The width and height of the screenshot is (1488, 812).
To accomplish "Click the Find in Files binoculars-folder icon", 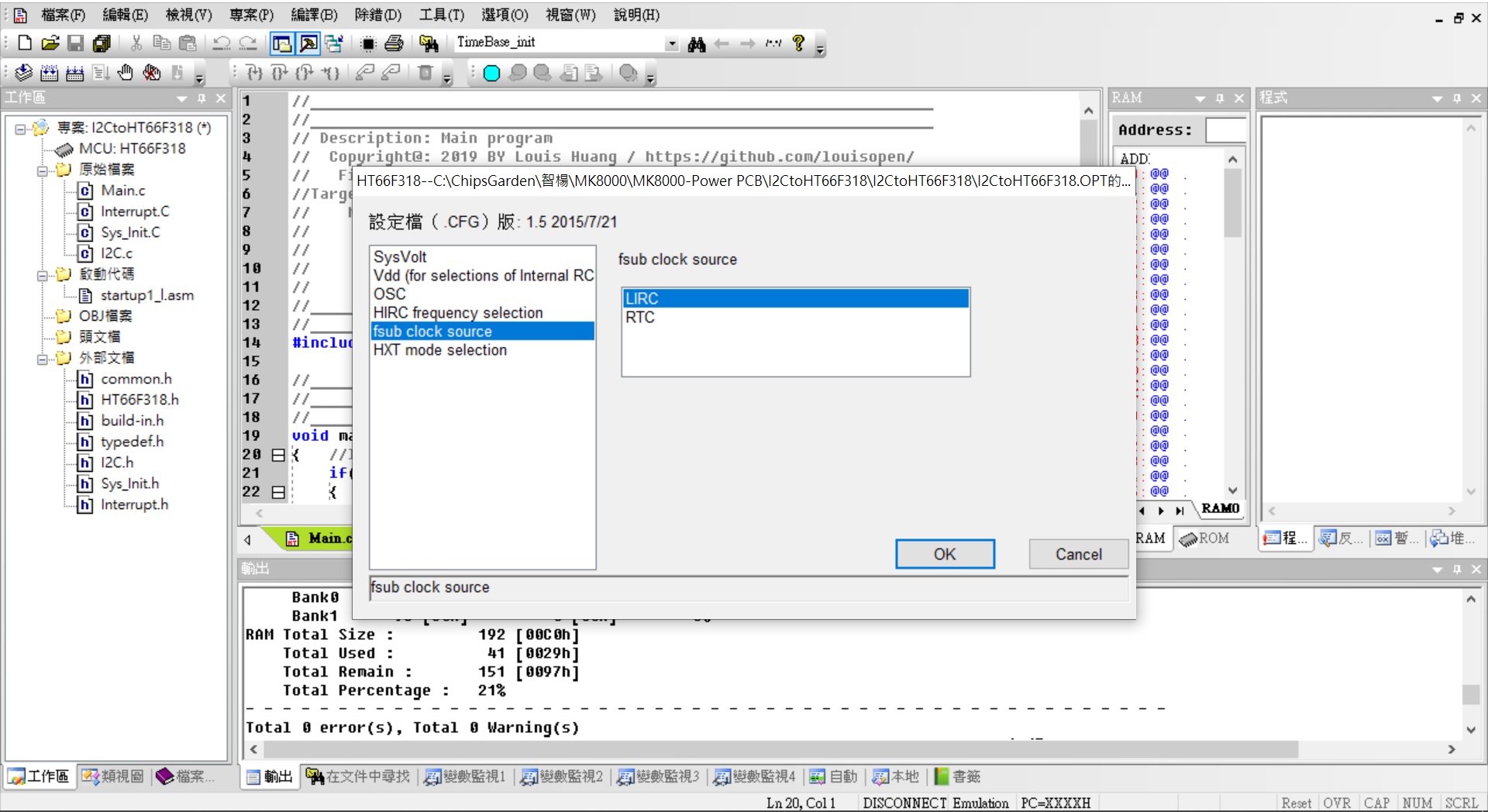I will (x=429, y=43).
